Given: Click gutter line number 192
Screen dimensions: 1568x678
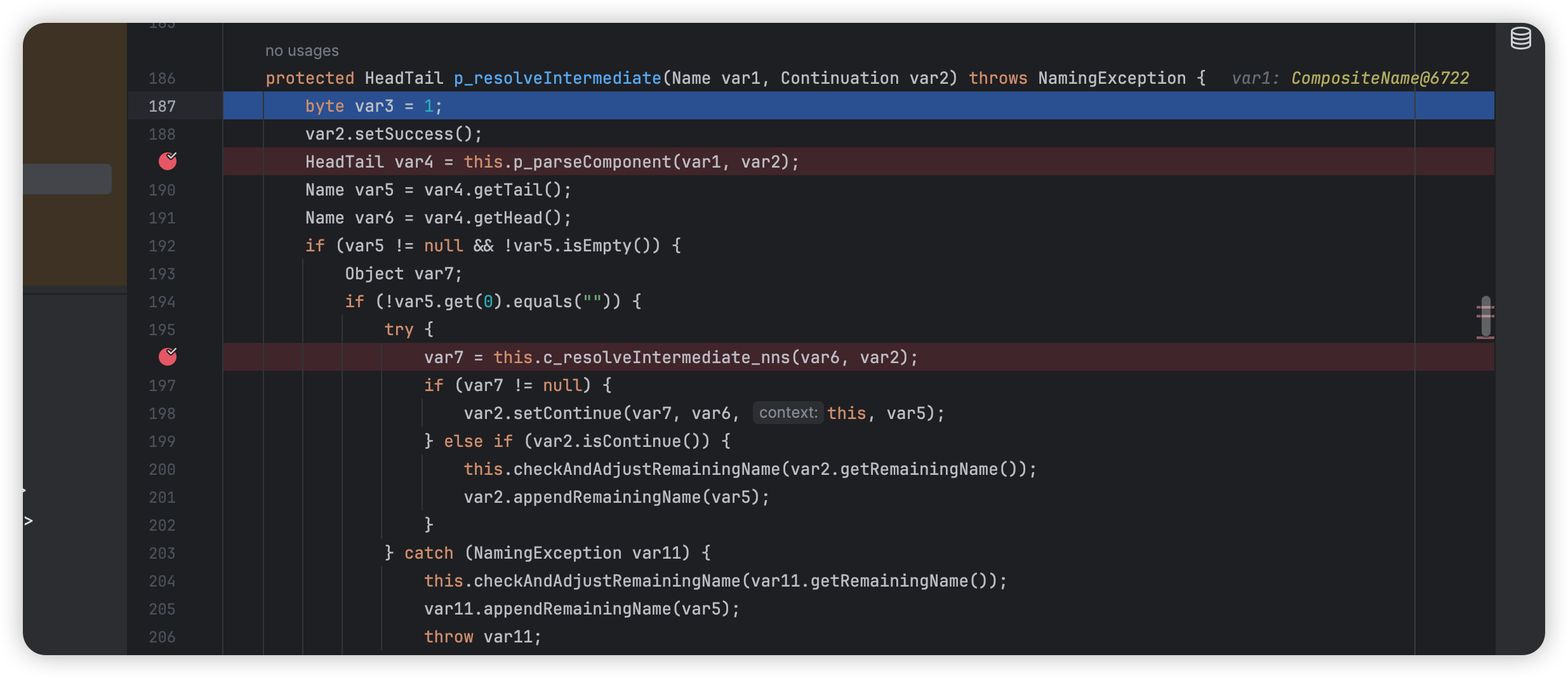Looking at the screenshot, I should pyautogui.click(x=162, y=246).
